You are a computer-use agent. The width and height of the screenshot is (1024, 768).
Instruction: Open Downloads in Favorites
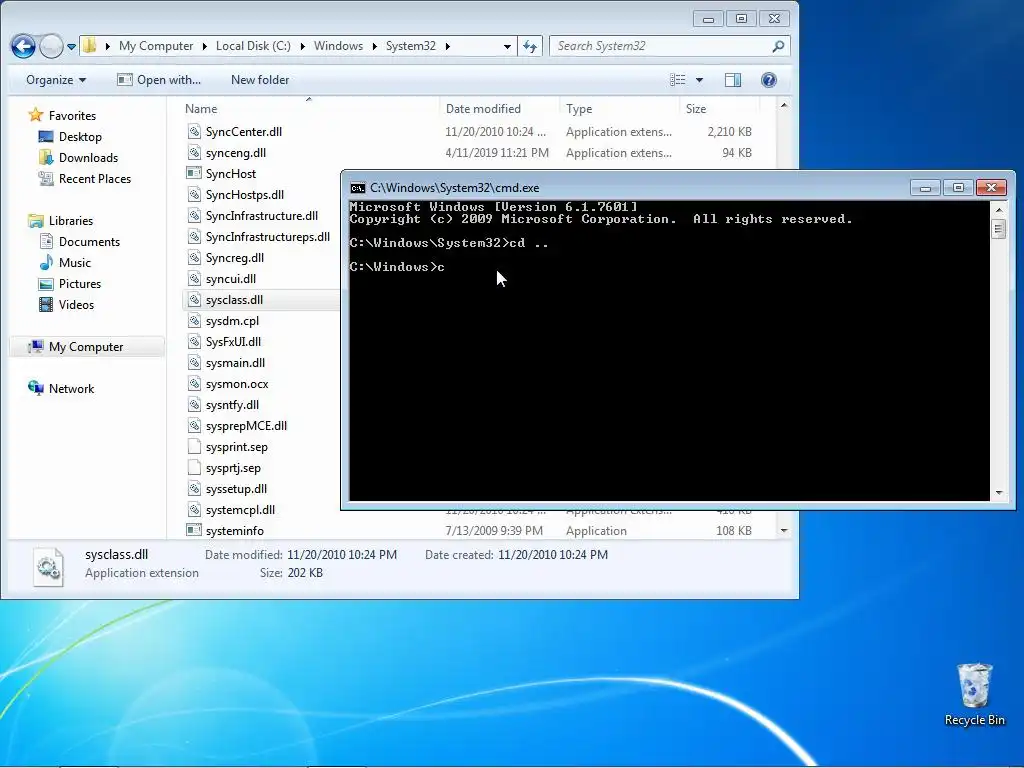88,157
